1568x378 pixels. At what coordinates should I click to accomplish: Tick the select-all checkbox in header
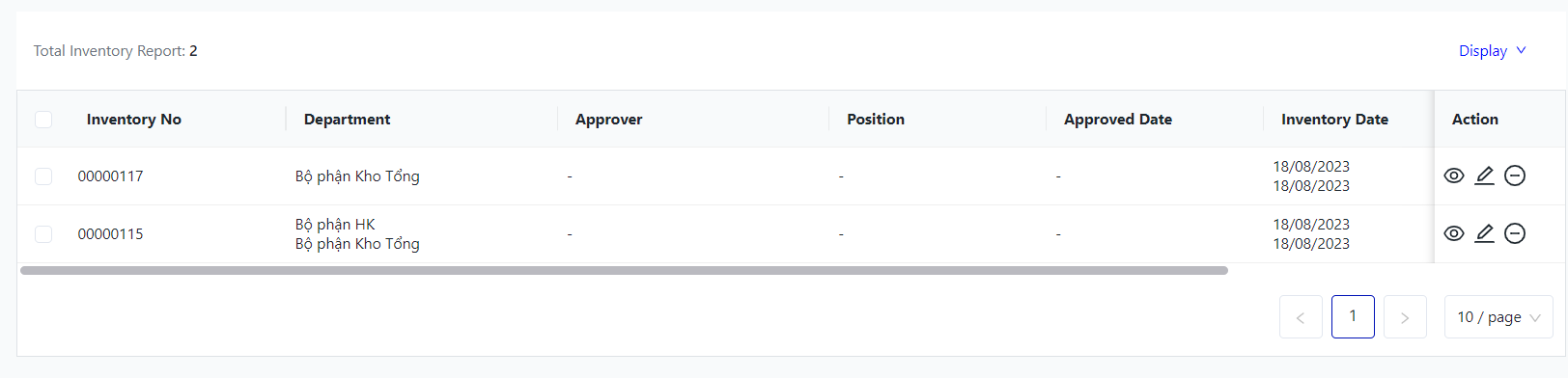click(x=43, y=120)
